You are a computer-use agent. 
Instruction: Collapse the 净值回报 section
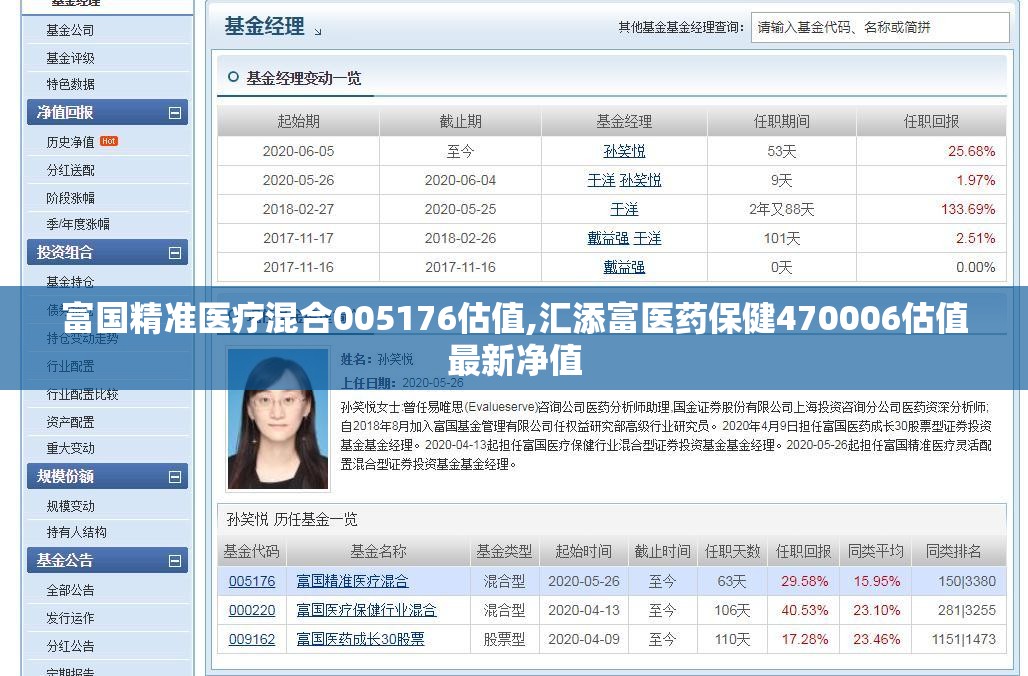point(174,113)
